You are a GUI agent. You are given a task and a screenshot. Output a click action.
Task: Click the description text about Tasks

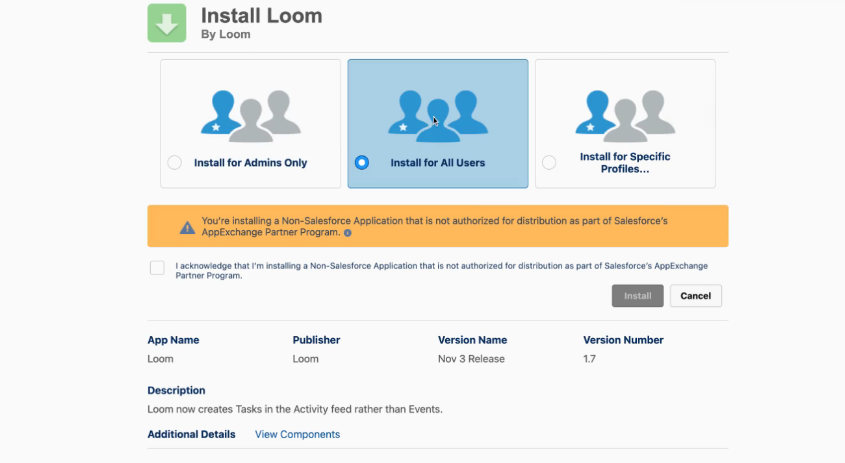pyautogui.click(x=295, y=410)
